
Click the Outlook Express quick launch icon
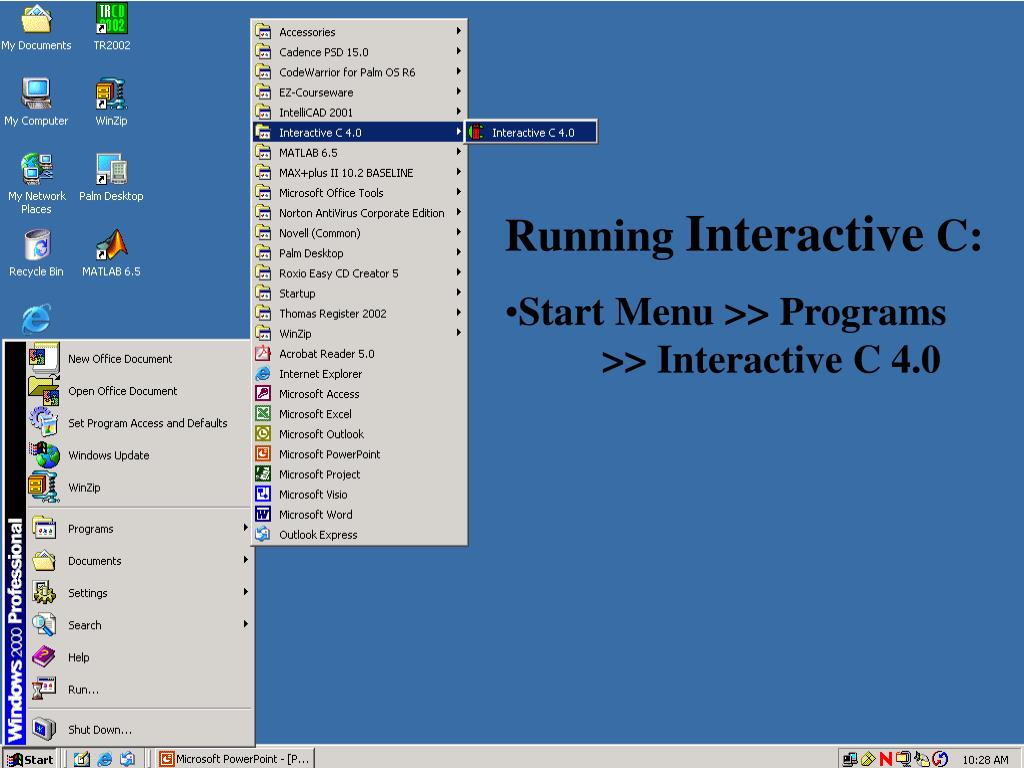pyautogui.click(x=127, y=759)
